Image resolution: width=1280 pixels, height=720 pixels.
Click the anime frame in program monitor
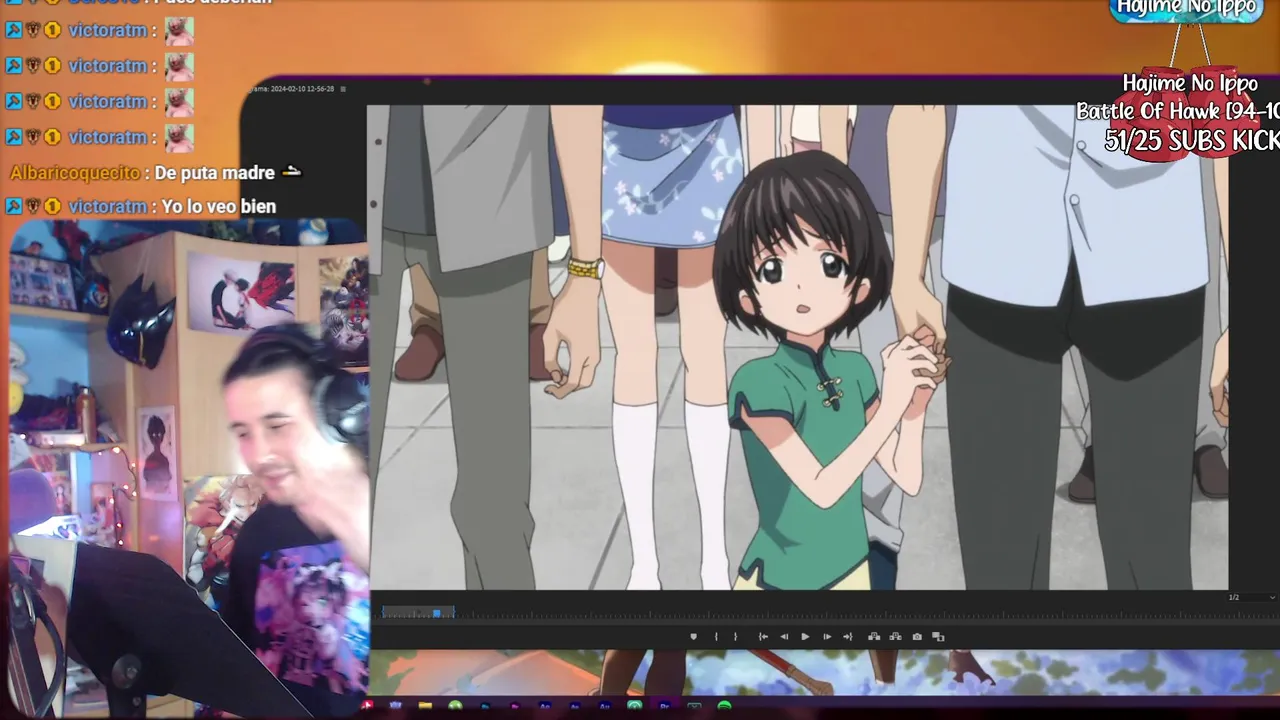(x=798, y=347)
